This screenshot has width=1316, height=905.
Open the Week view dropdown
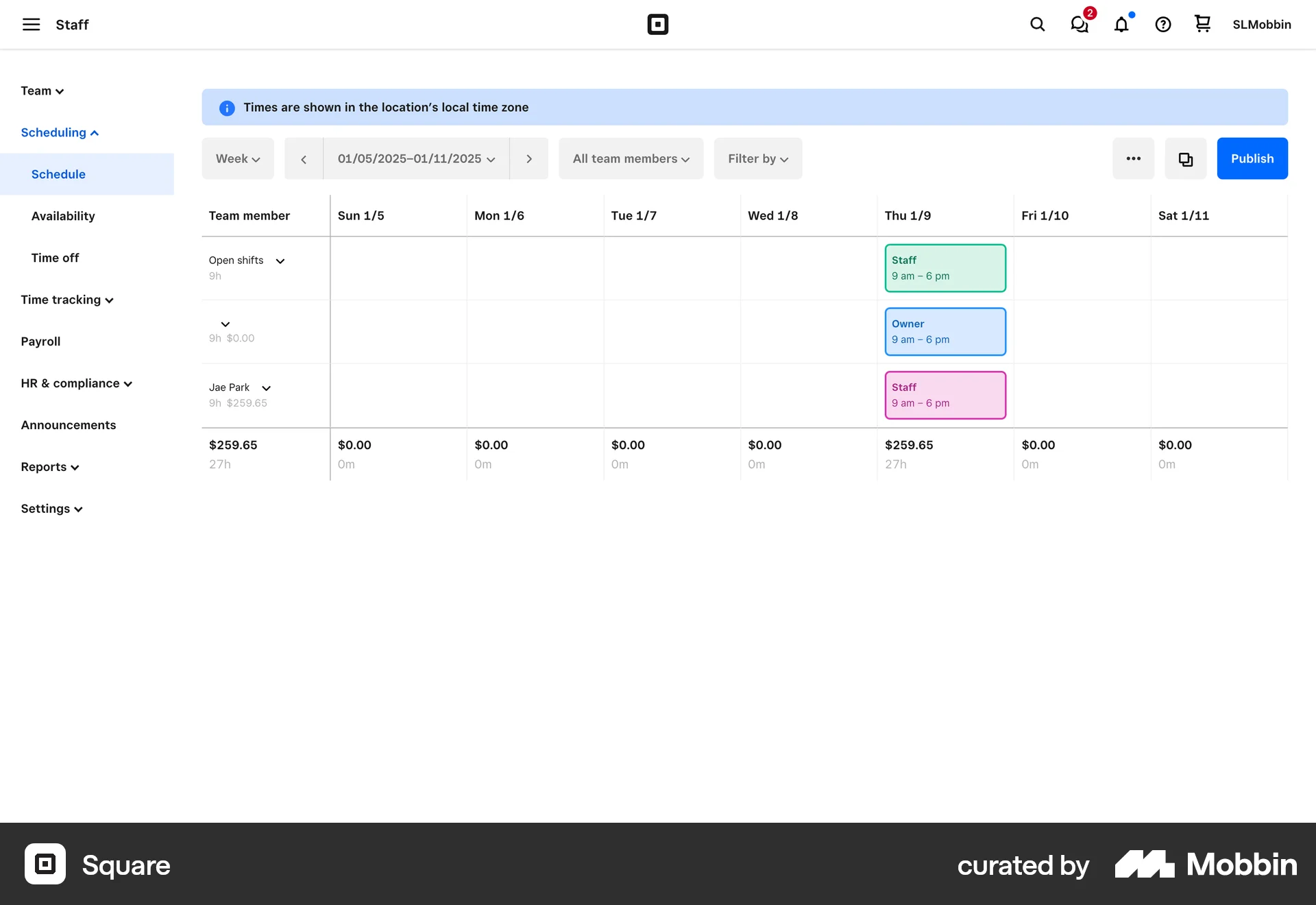pos(237,158)
